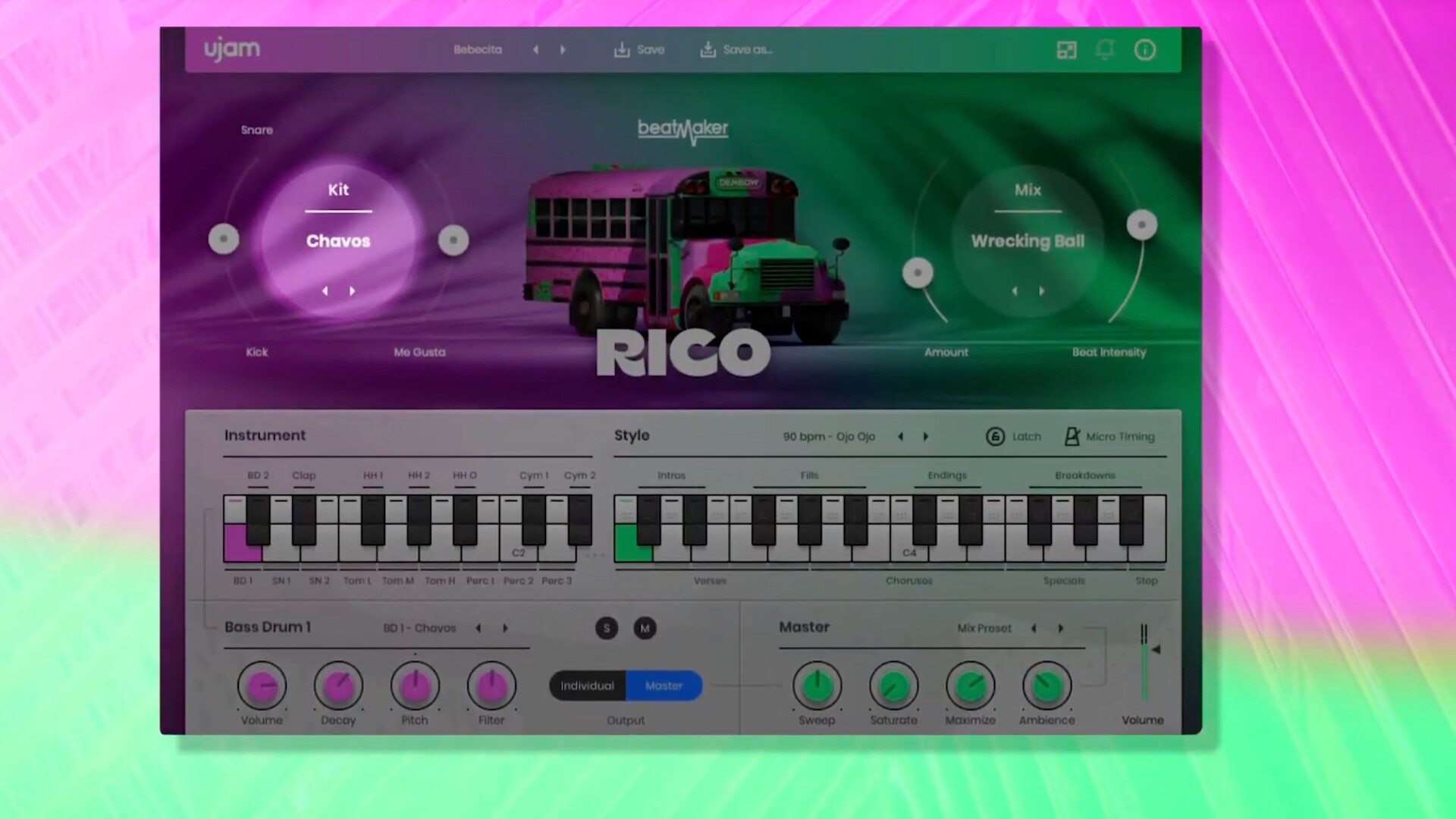Switch to previous Mix before Wrecking Ball
Screen dimensions: 1456x819
coord(1015,291)
